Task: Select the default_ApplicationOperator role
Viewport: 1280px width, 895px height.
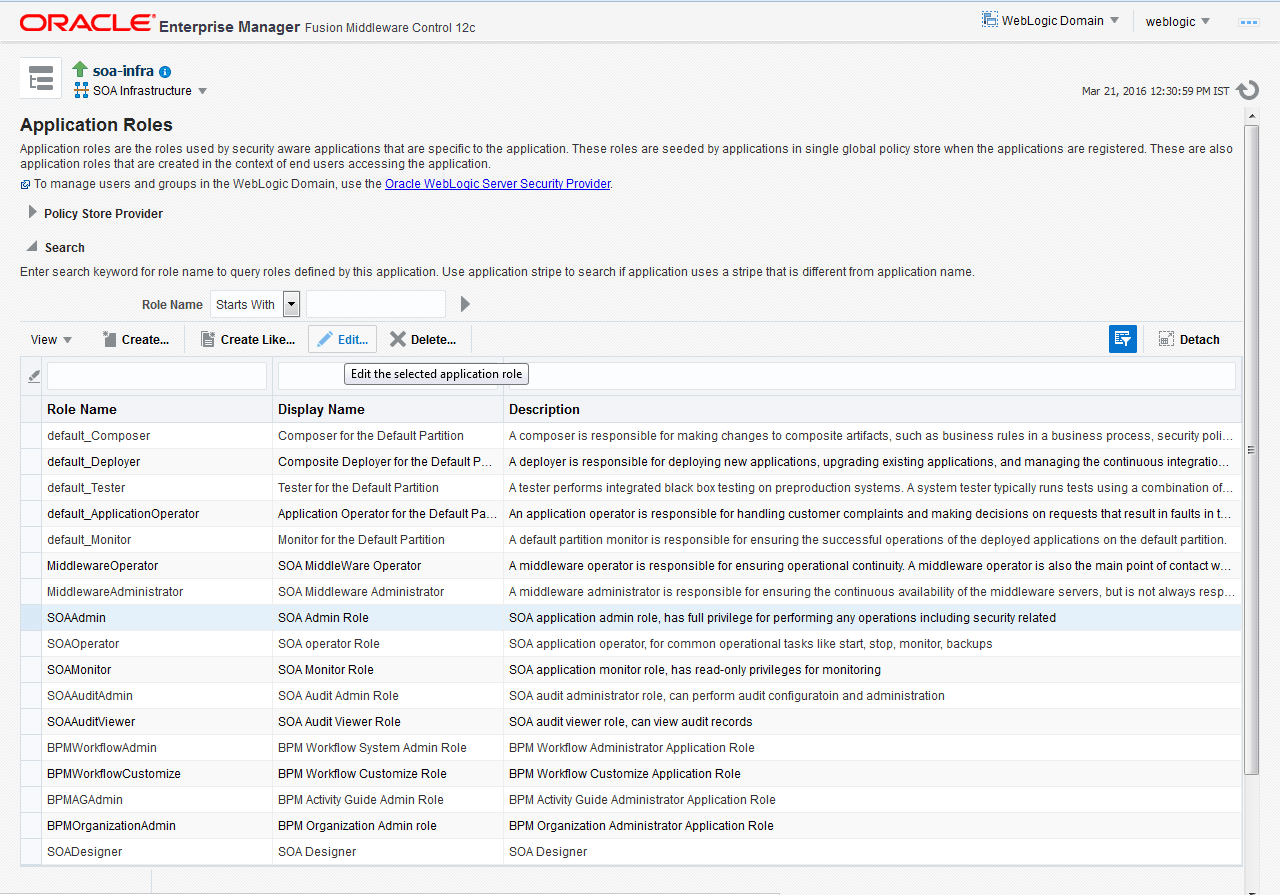Action: (123, 514)
